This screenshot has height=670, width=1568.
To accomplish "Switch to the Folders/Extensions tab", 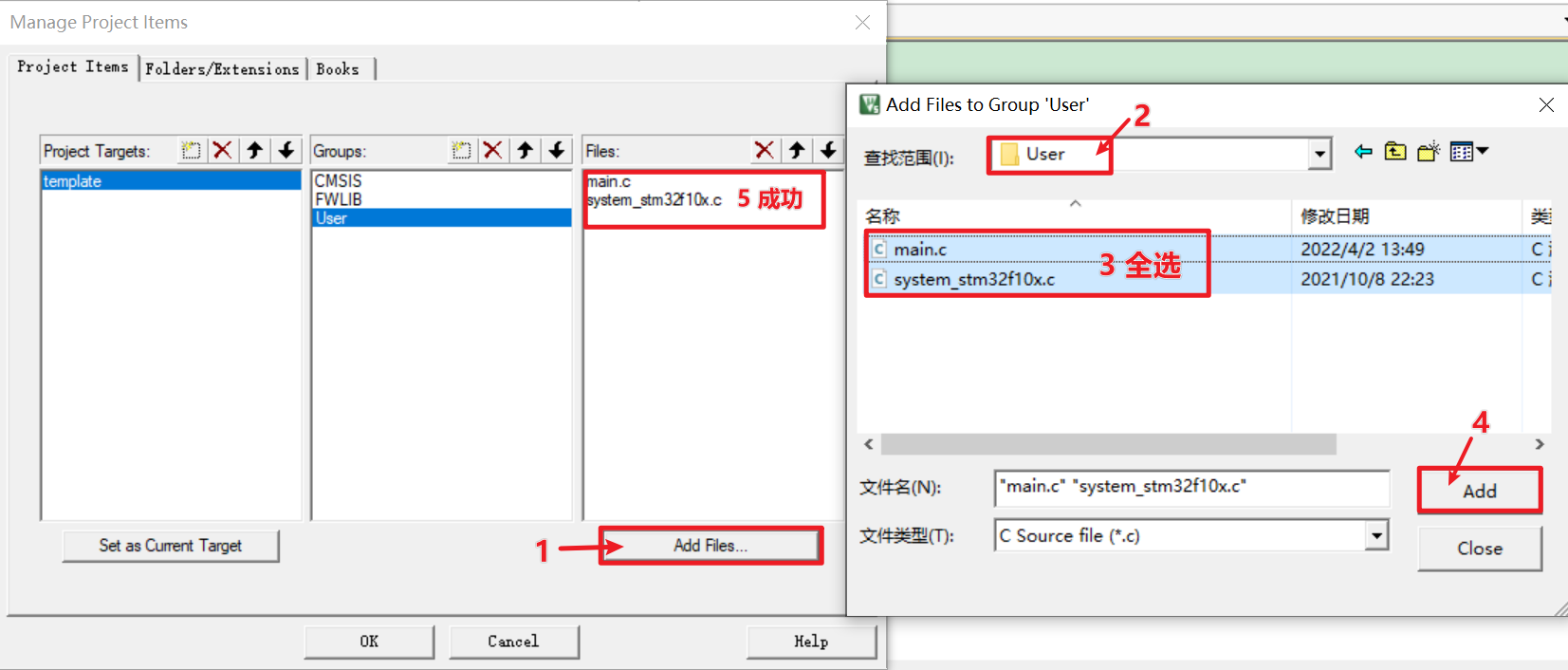I will 222,69.
